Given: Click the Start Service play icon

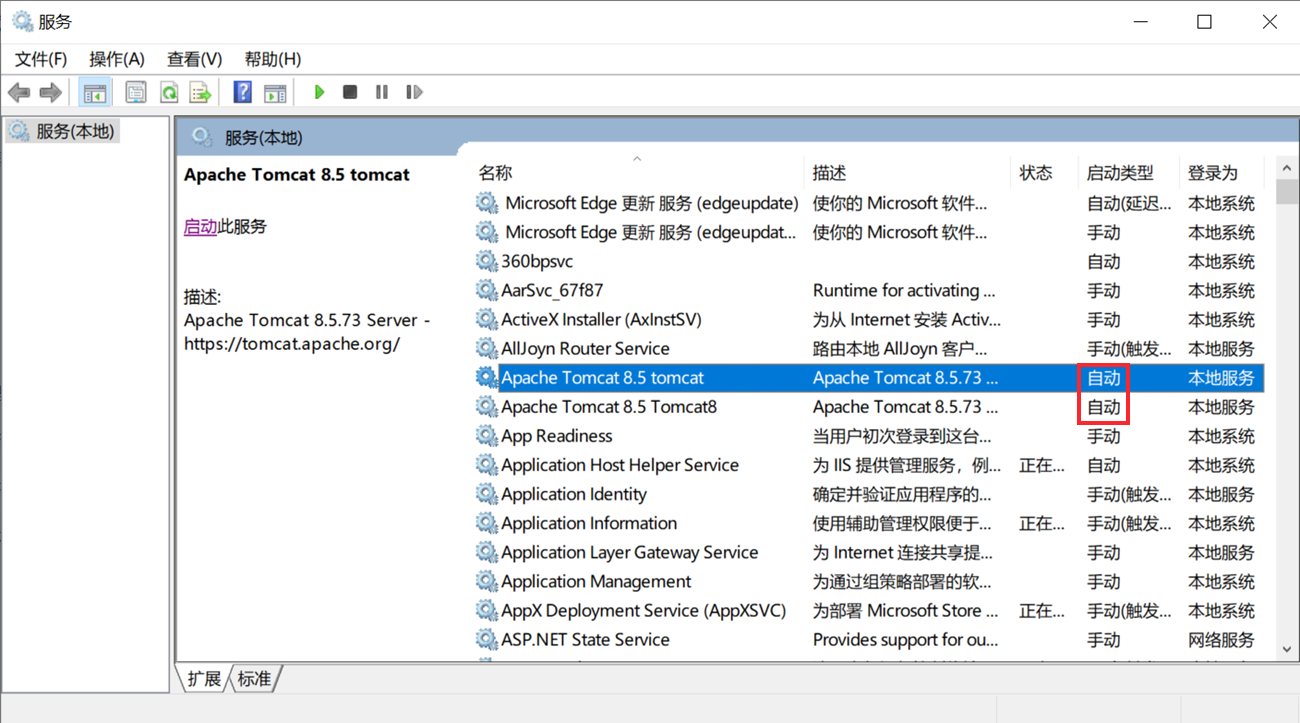Looking at the screenshot, I should click(319, 92).
